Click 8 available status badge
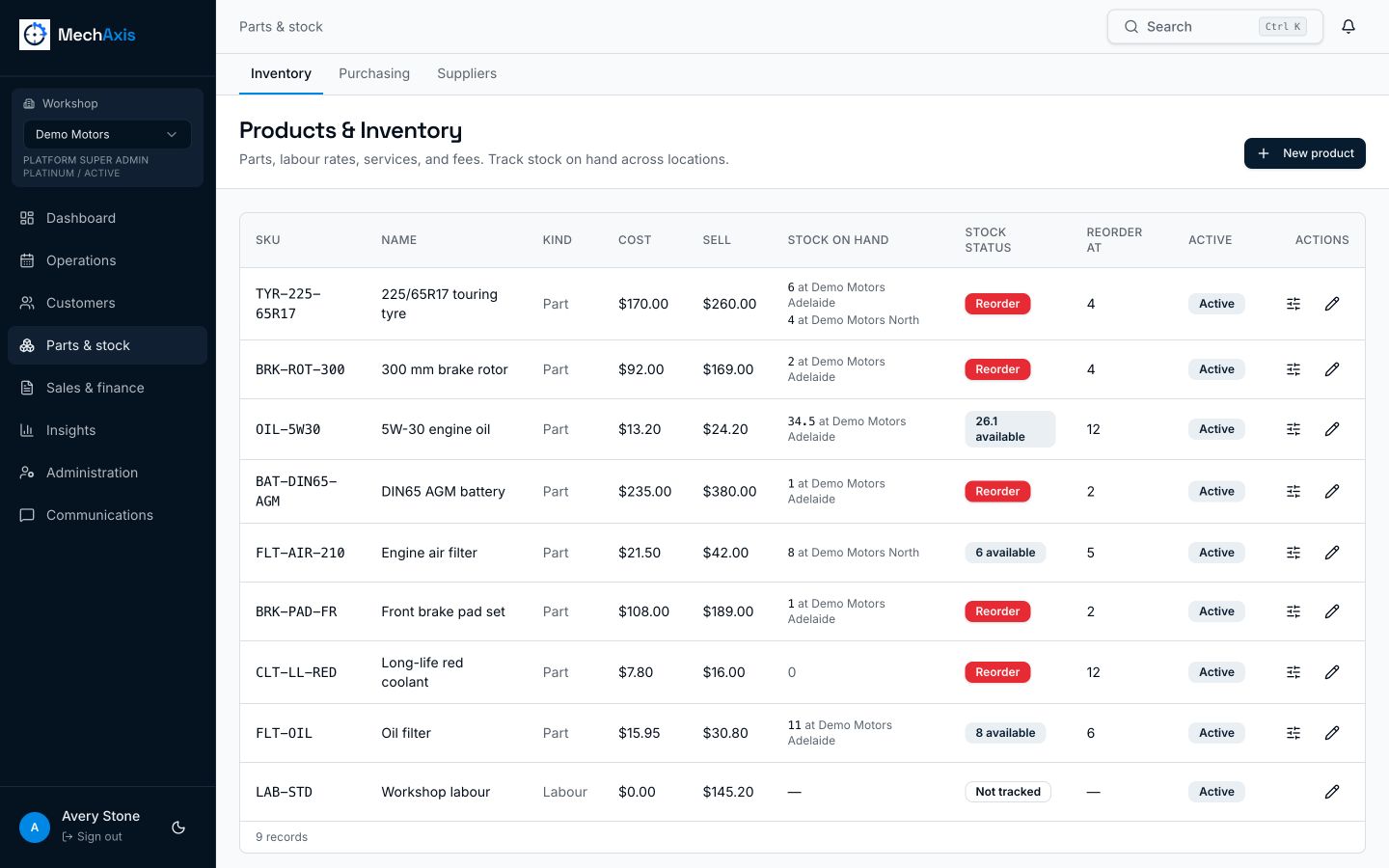Screen dimensions: 1389x868 1005,733
